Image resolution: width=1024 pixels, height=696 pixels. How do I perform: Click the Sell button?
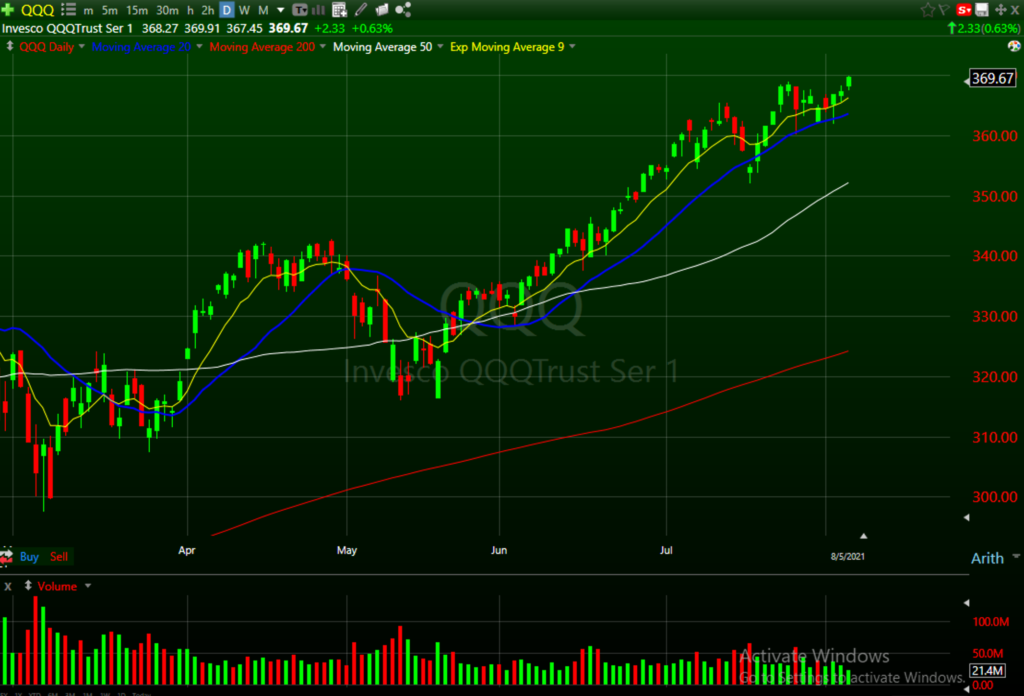pyautogui.click(x=60, y=556)
